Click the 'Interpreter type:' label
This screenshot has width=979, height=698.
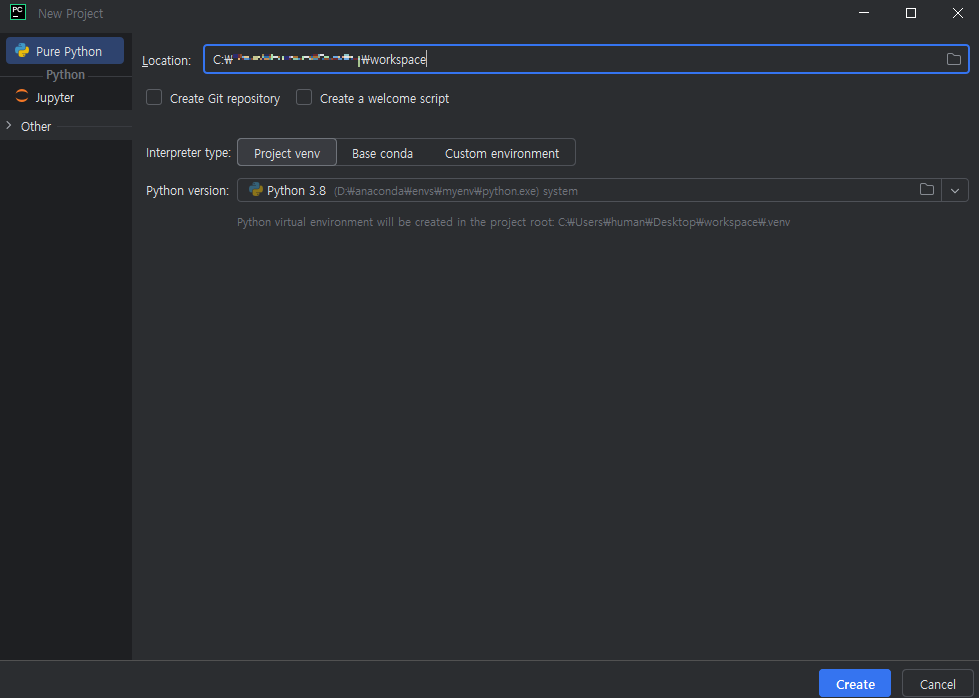point(188,153)
